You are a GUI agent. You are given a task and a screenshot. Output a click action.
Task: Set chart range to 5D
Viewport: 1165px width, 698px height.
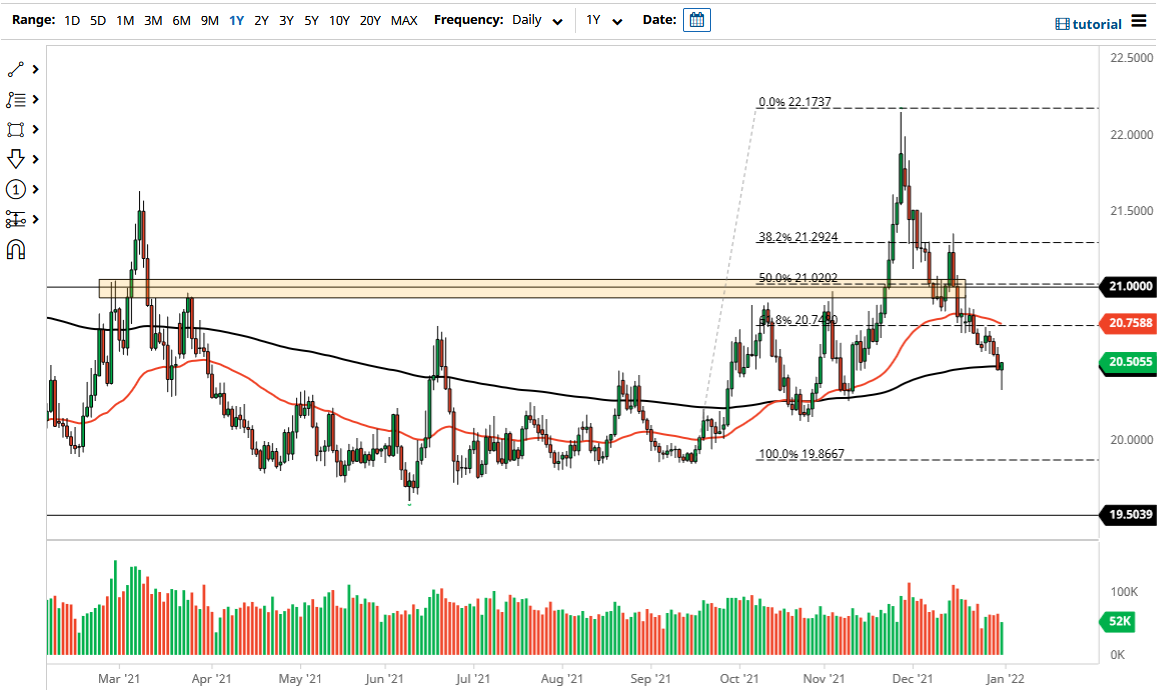[x=97, y=19]
